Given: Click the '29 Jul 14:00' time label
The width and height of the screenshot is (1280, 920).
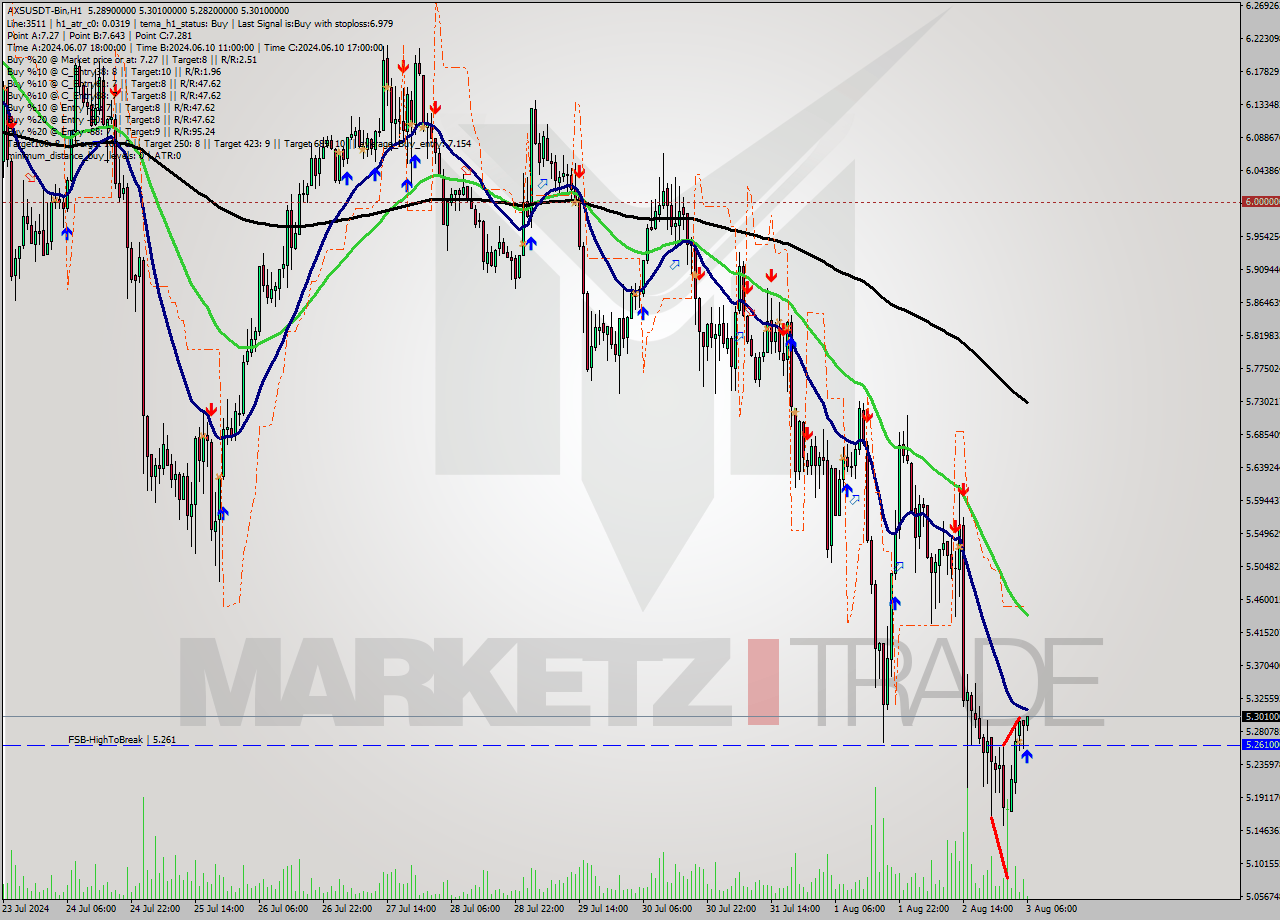Looking at the screenshot, I should (x=603, y=909).
